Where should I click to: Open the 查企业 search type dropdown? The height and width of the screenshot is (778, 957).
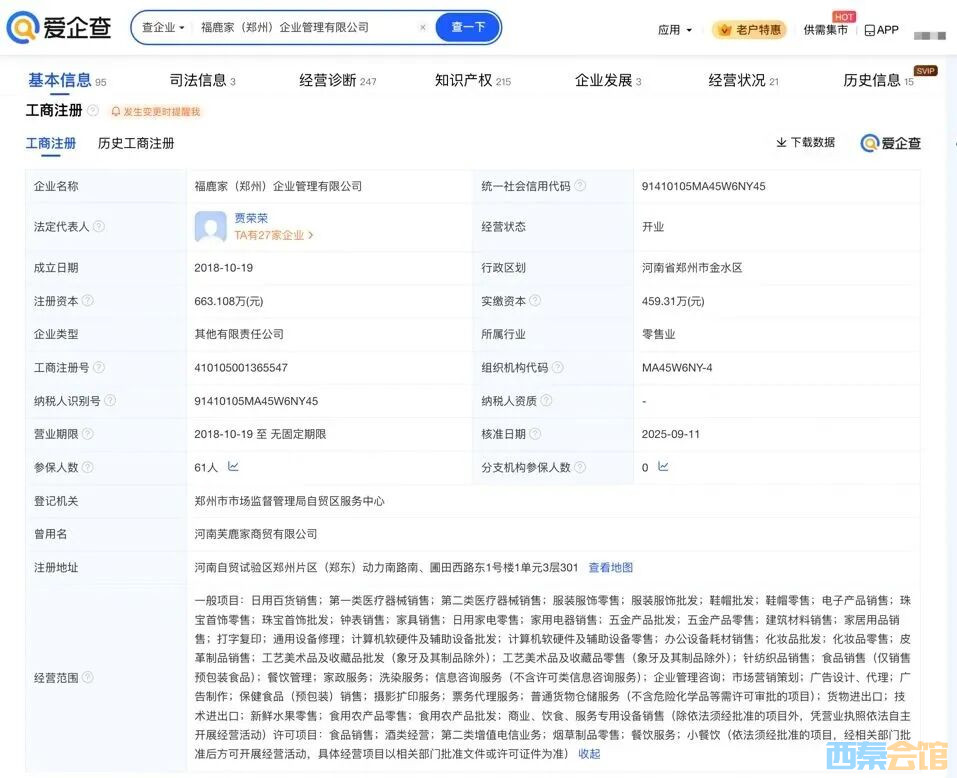tap(163, 28)
